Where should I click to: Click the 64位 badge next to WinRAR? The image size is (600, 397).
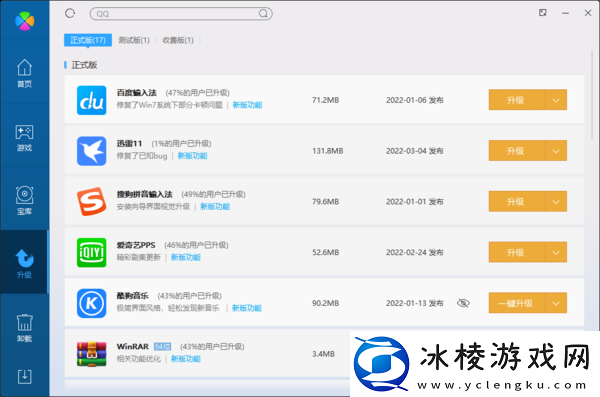tap(162, 346)
